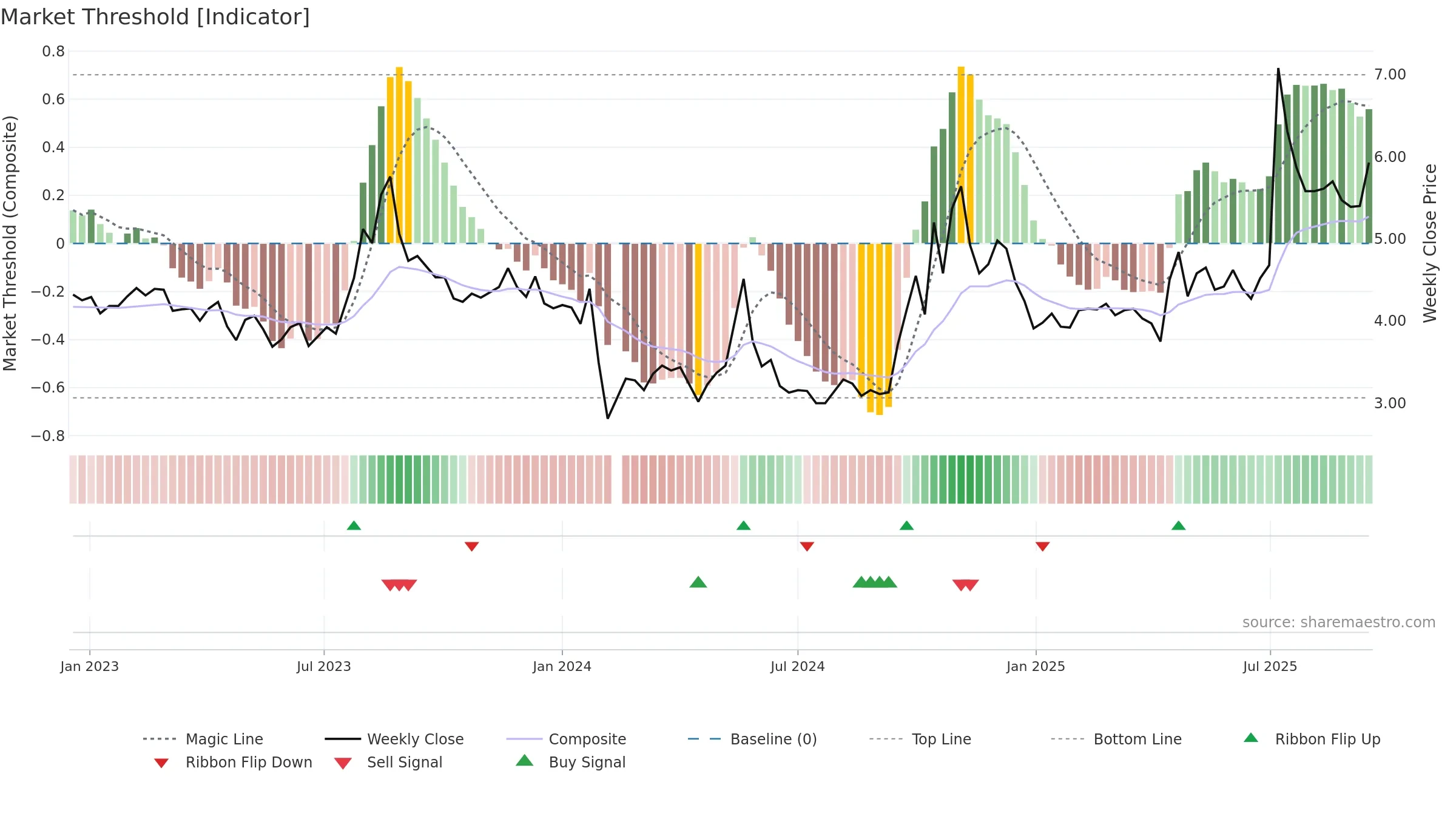Viewport: 1456px width, 819px height.
Task: Click the Jul 2024 x-axis label
Action: (797, 666)
